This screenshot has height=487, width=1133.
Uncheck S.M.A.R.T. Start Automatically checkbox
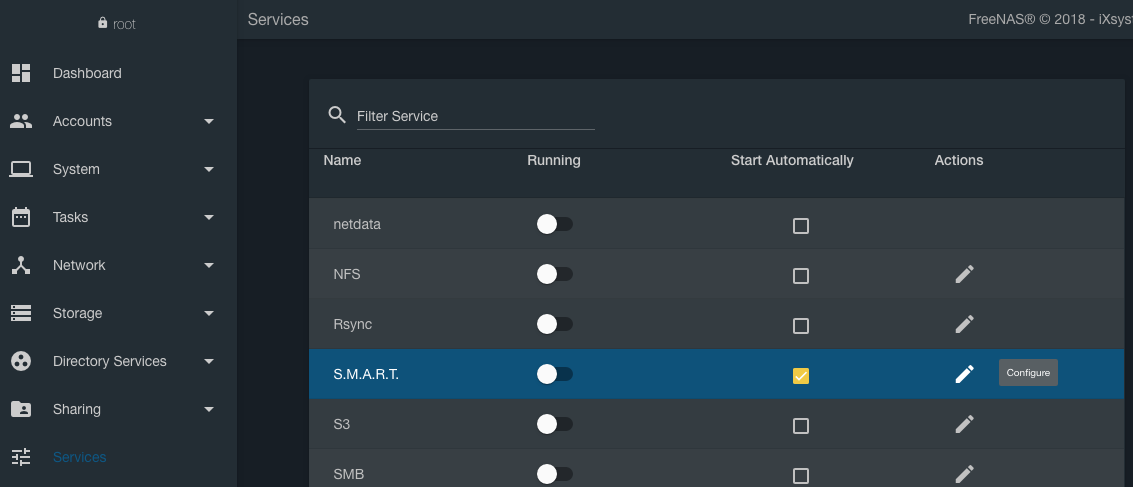coord(800,375)
